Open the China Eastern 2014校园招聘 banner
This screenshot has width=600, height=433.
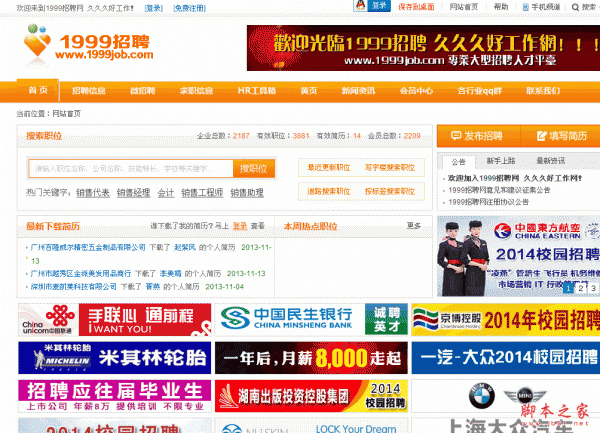(518, 256)
